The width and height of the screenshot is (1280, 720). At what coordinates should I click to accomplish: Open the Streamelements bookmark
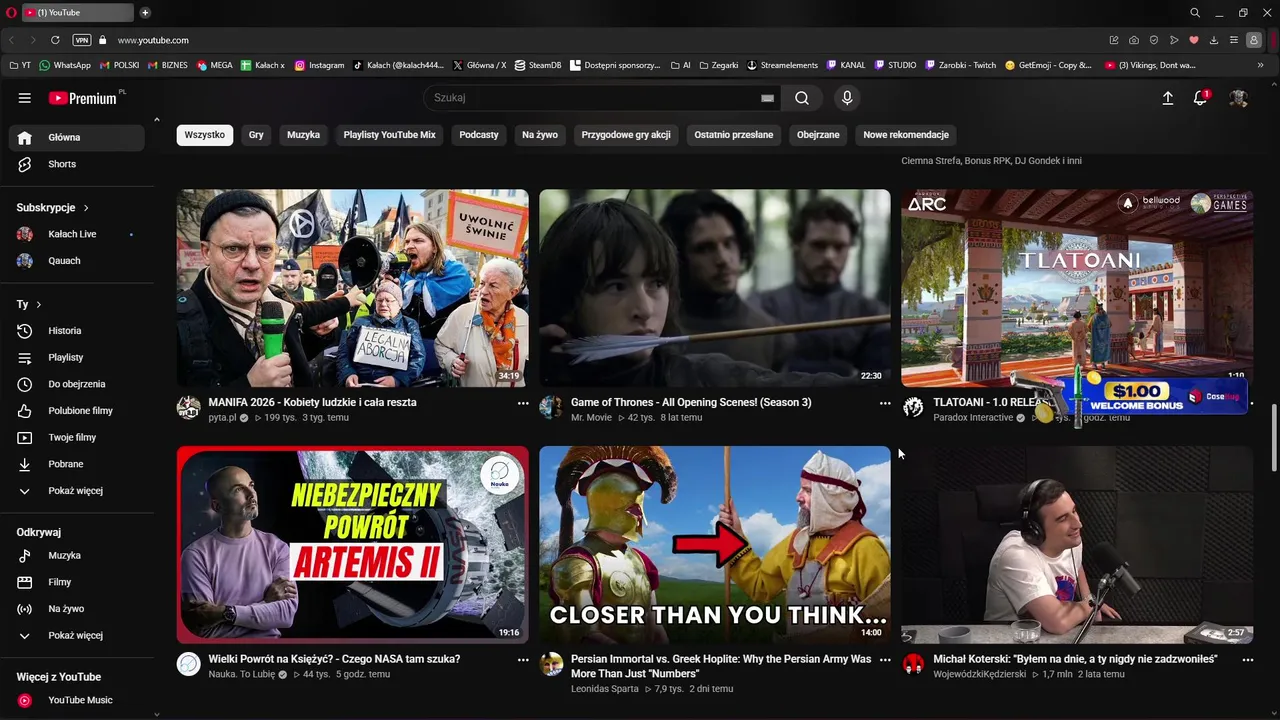tap(782, 65)
